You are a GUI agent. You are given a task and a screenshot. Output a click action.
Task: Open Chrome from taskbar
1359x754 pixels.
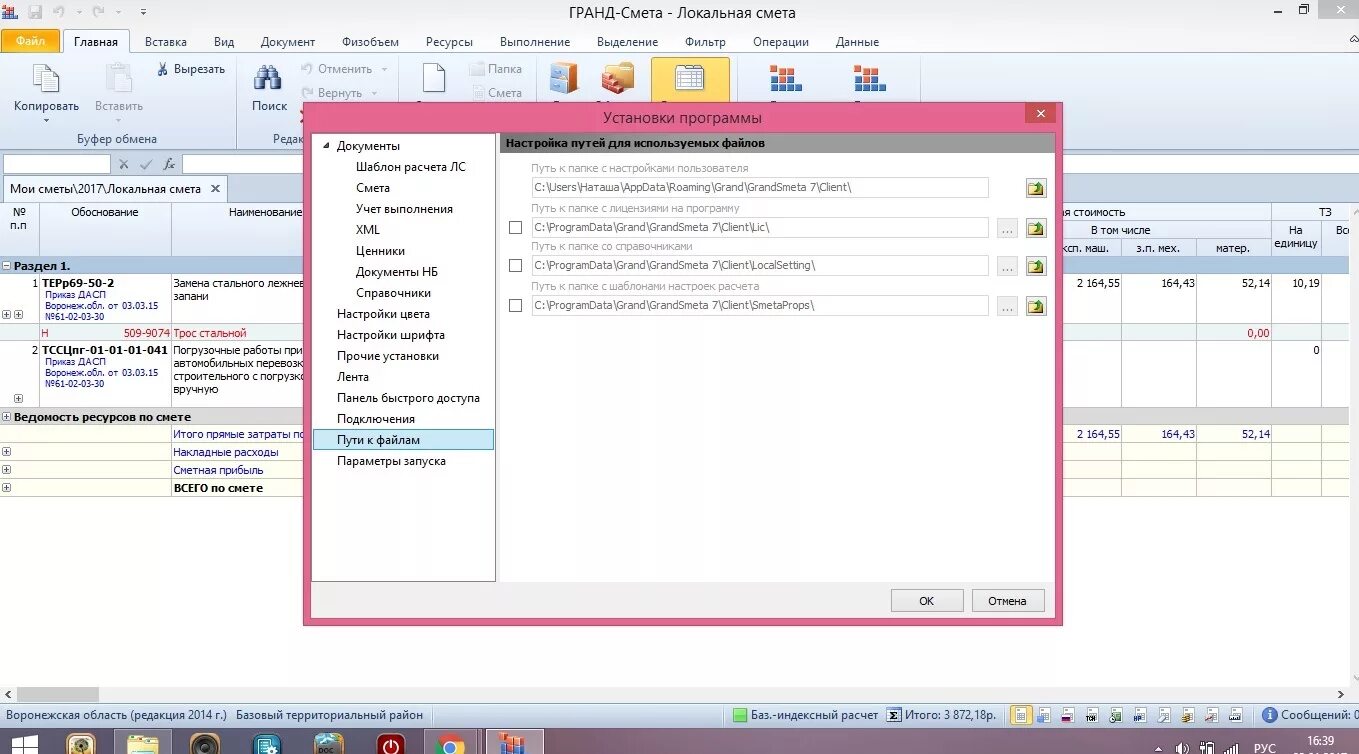click(450, 744)
